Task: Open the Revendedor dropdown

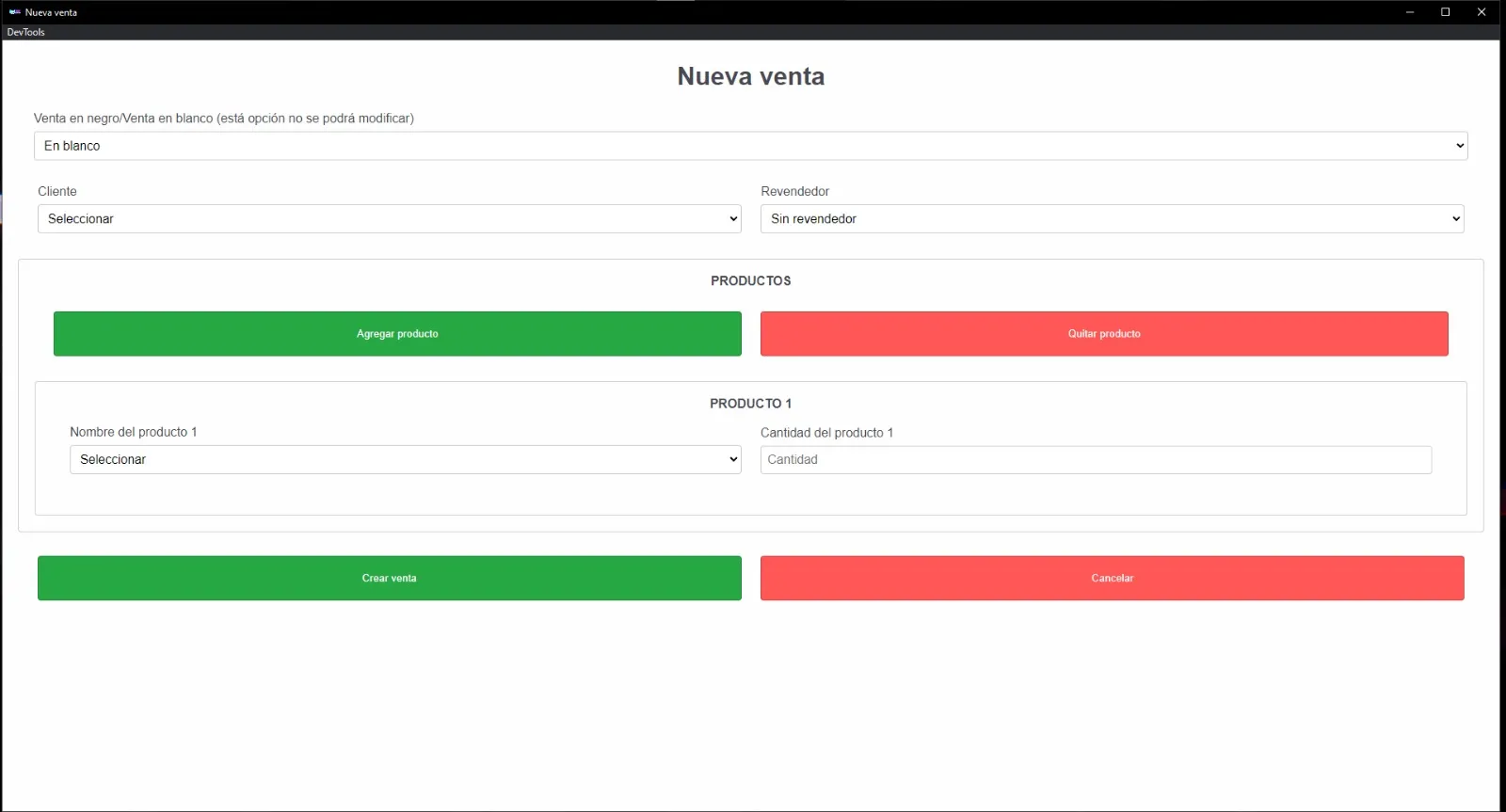Action: click(1113, 219)
